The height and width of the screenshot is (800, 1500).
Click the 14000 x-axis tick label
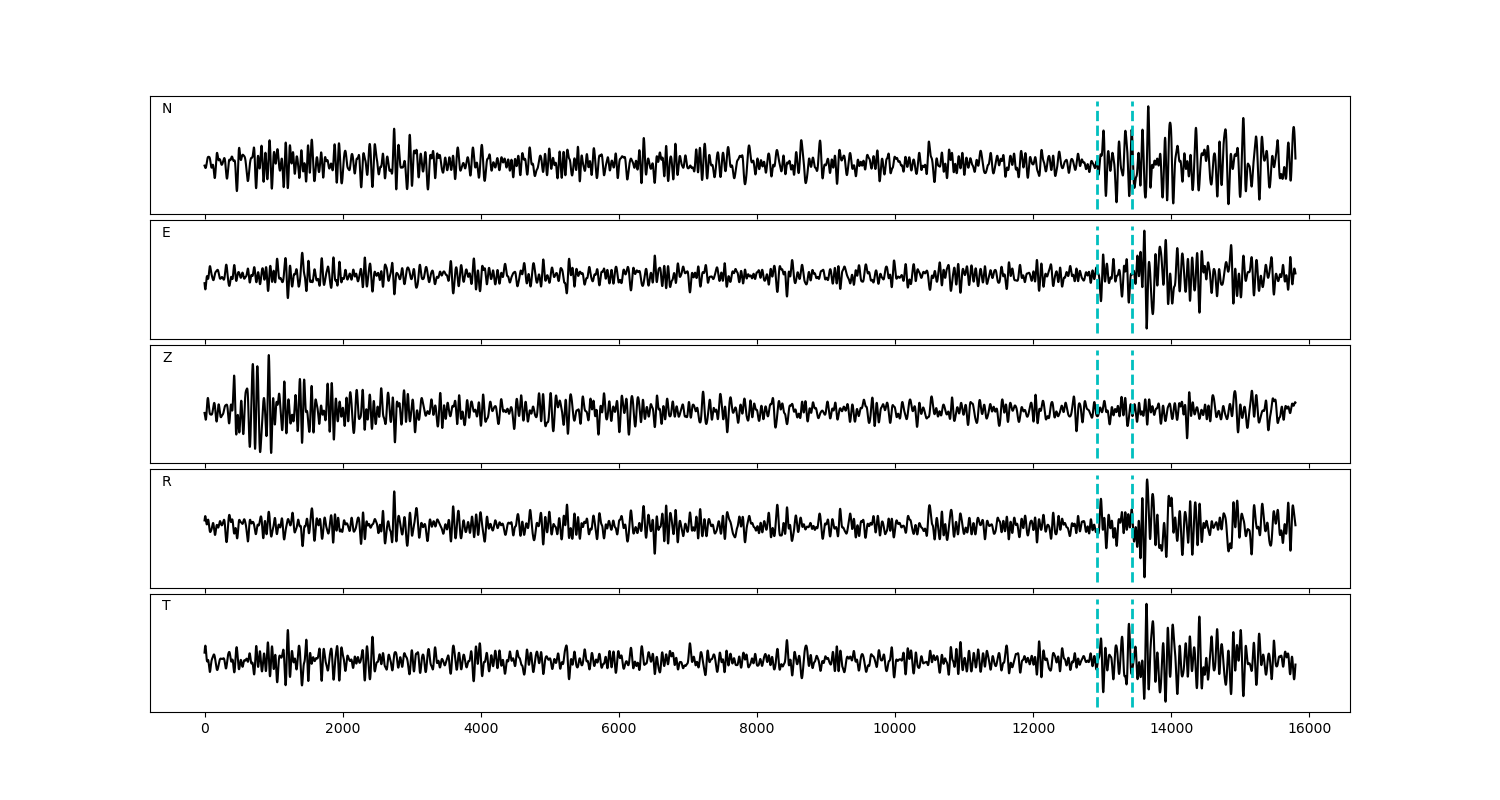pos(1171,730)
